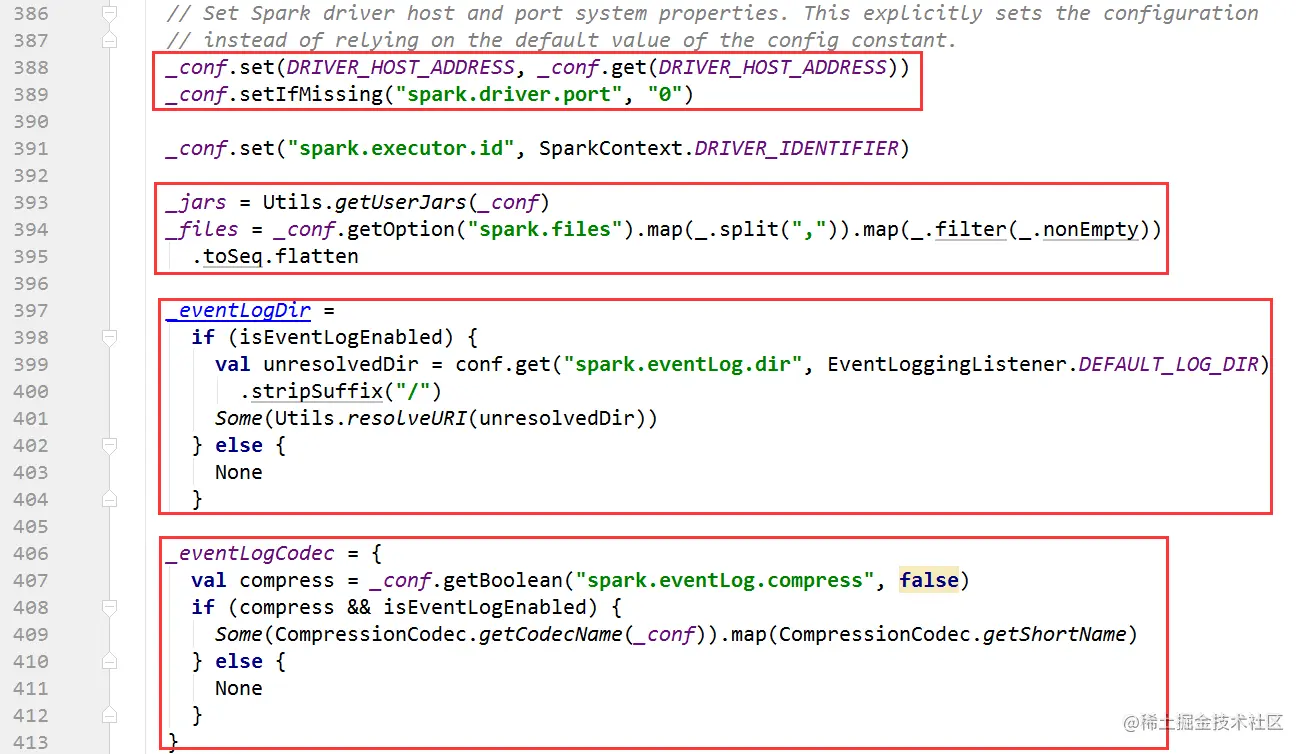This screenshot has width=1305, height=754.
Task: Click the _jars variable
Action: (x=195, y=203)
